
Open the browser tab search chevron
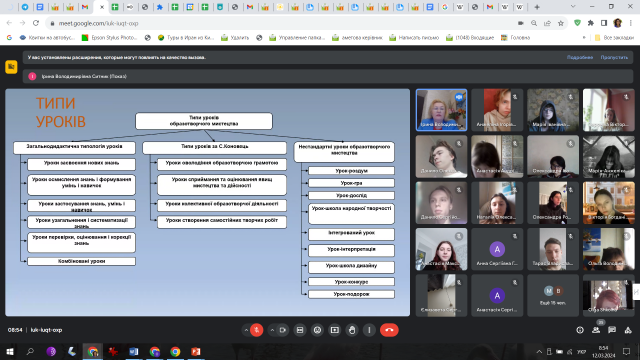click(x=573, y=7)
